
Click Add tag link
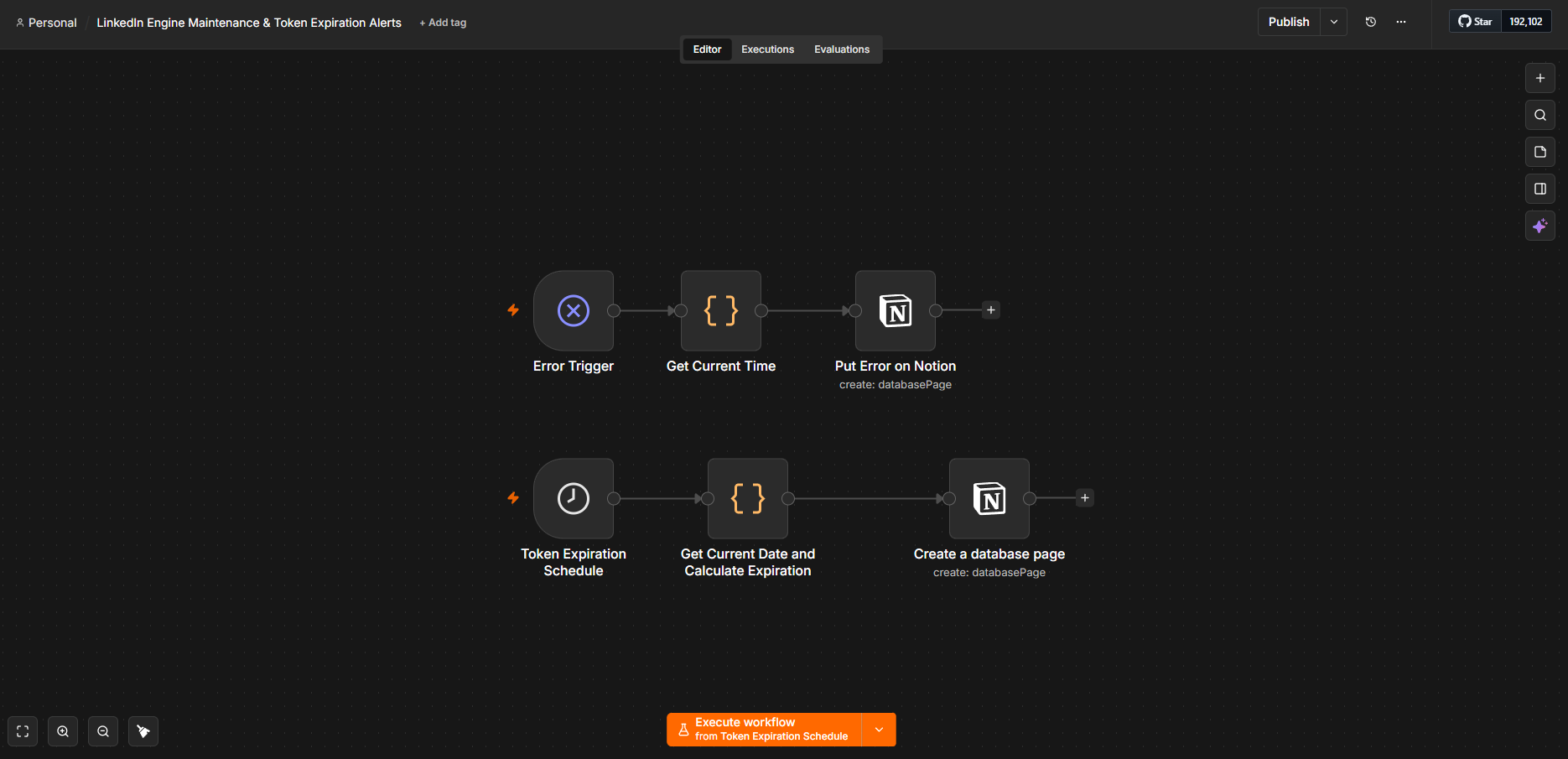pyautogui.click(x=443, y=23)
